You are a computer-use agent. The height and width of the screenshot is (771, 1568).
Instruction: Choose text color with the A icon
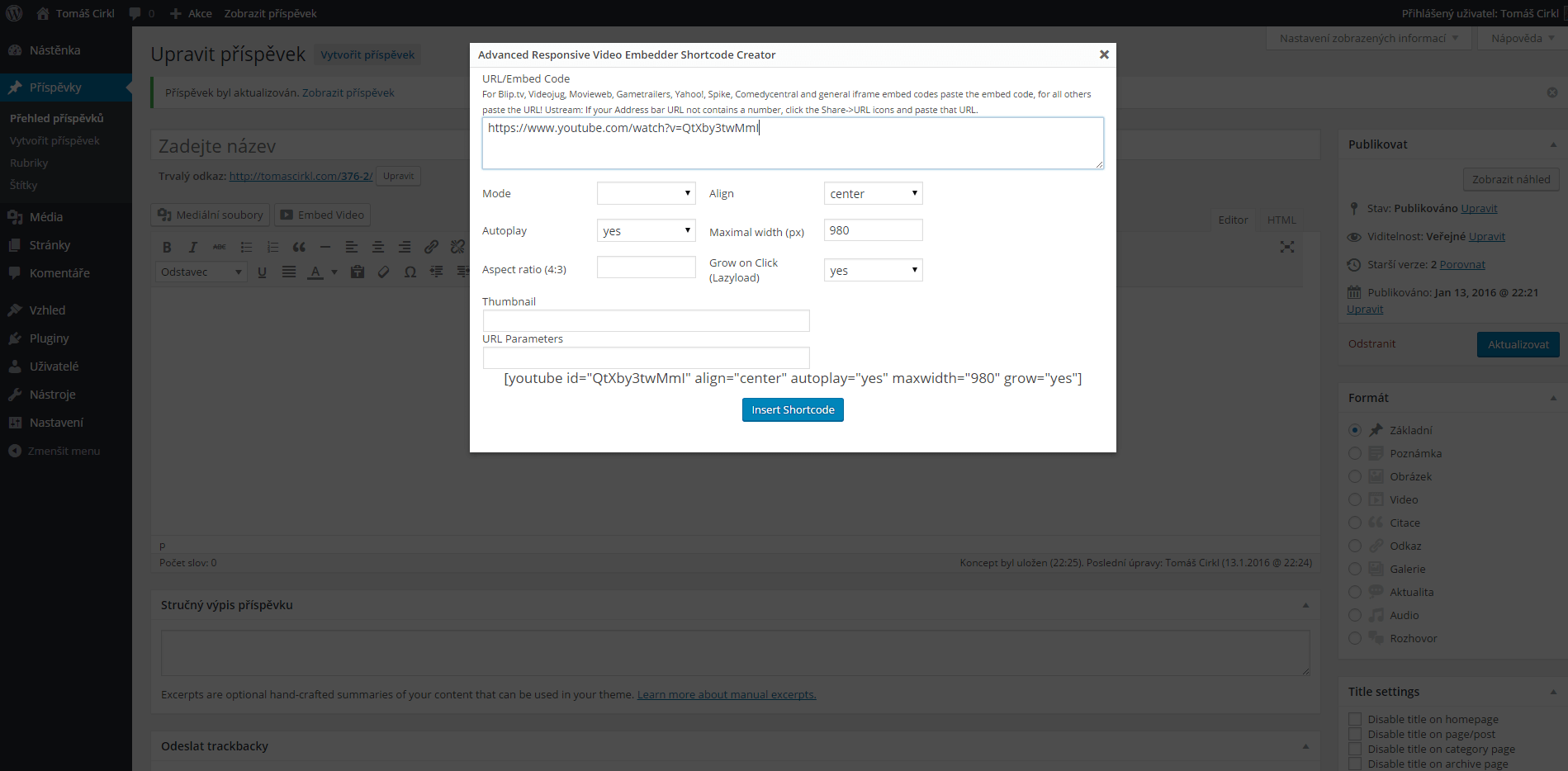tap(315, 272)
